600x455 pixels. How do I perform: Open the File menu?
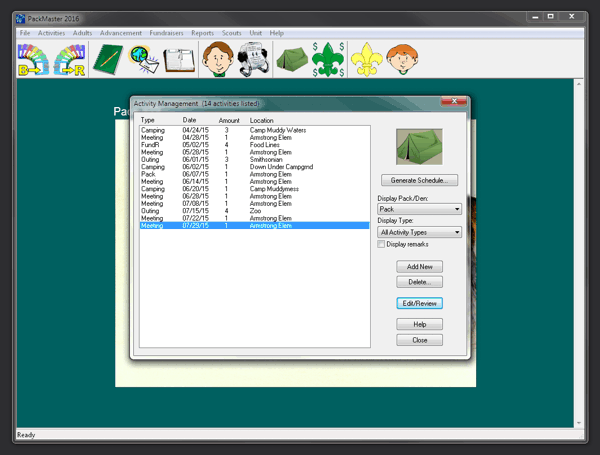(x=25, y=33)
